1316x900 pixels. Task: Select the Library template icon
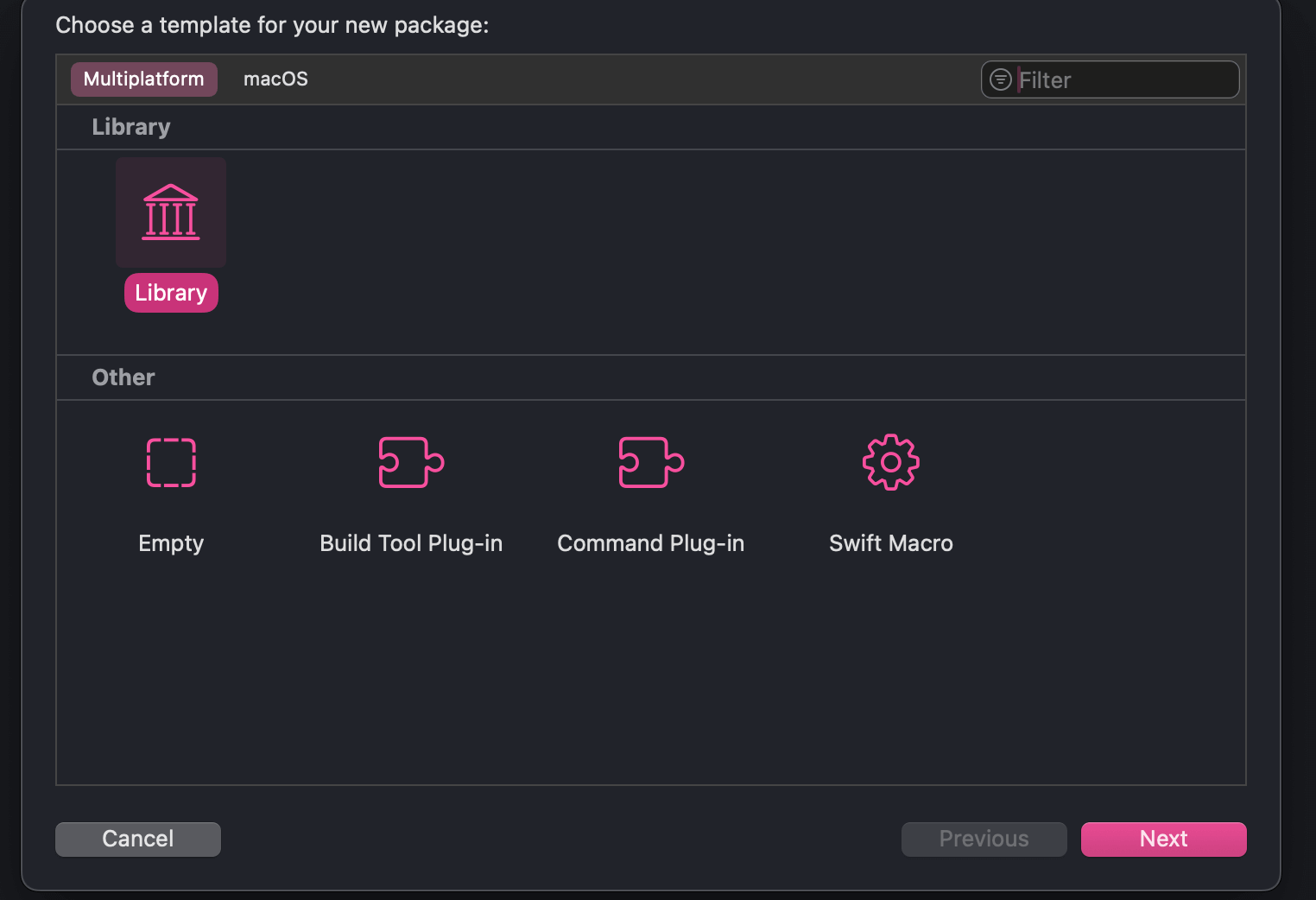(171, 212)
